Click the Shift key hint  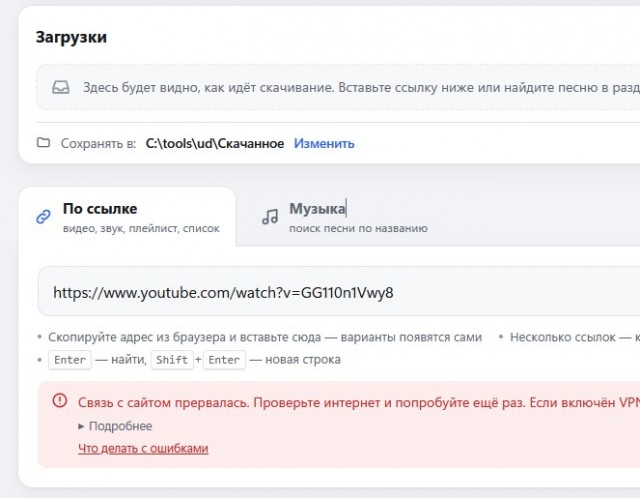(172, 360)
